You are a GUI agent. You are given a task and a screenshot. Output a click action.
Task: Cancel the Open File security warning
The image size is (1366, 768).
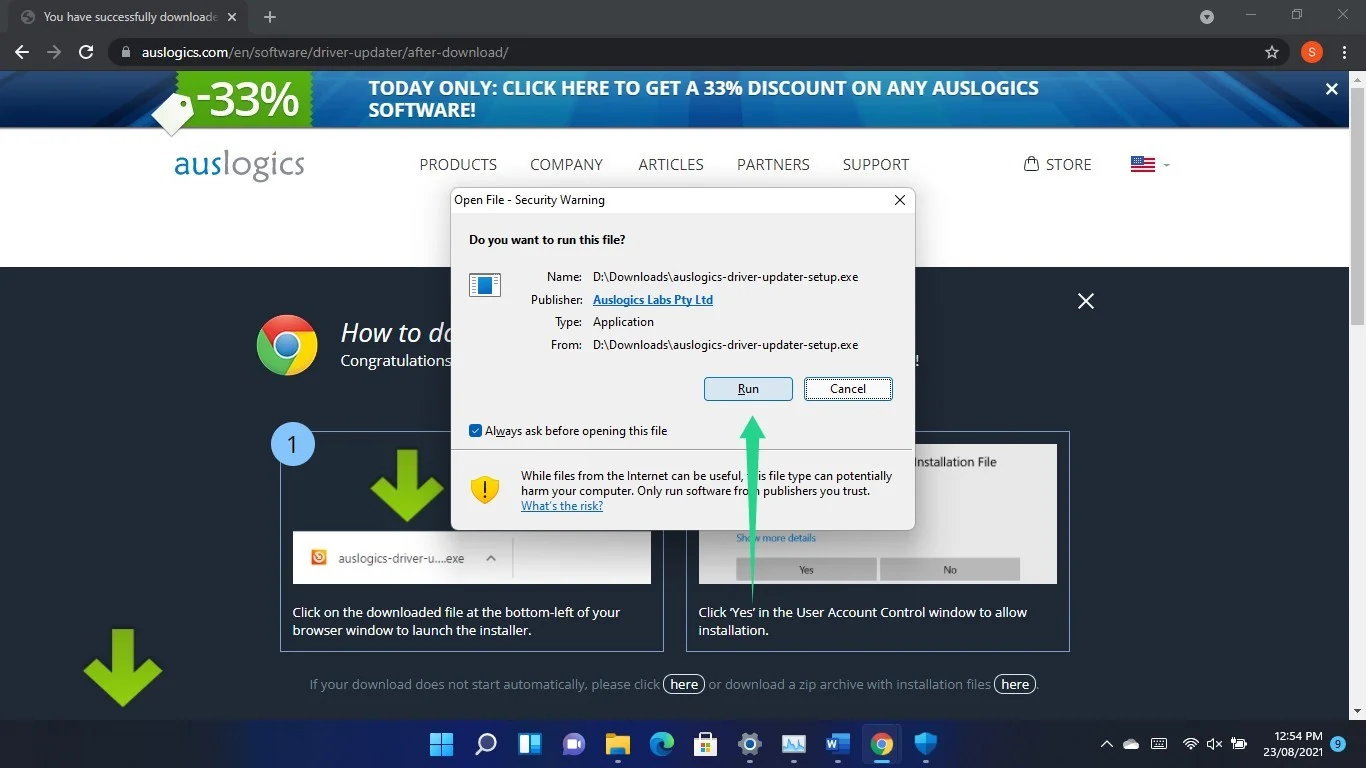[848, 389]
